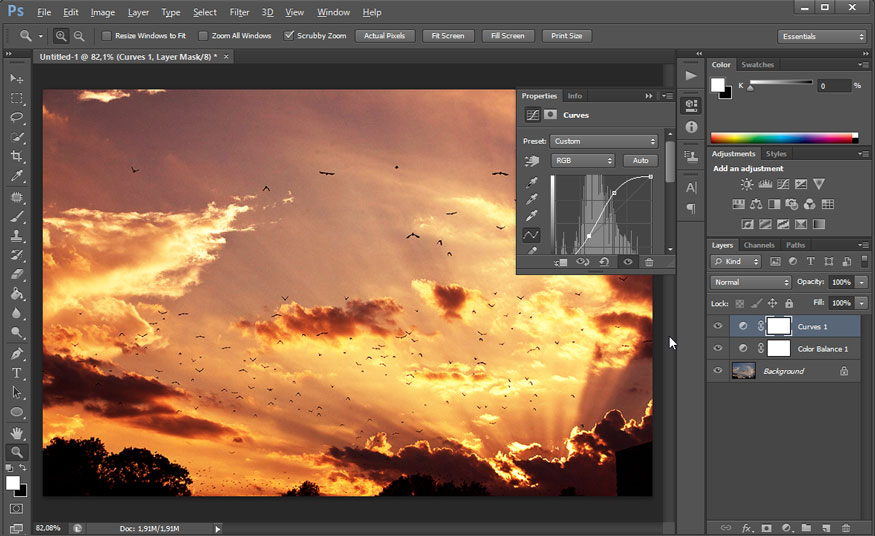The width and height of the screenshot is (875, 536).
Task: Open the Fill slider dropdown arrow
Action: 862,303
